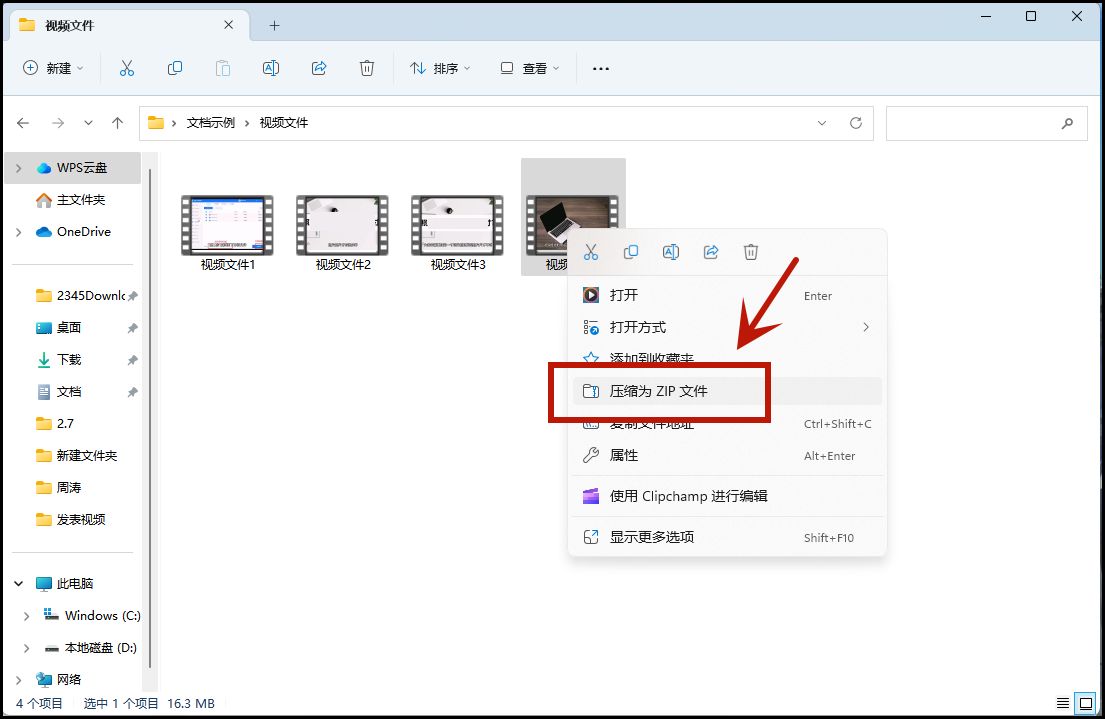Open the 查看 view dropdown
This screenshot has height=719, width=1105.
point(529,67)
